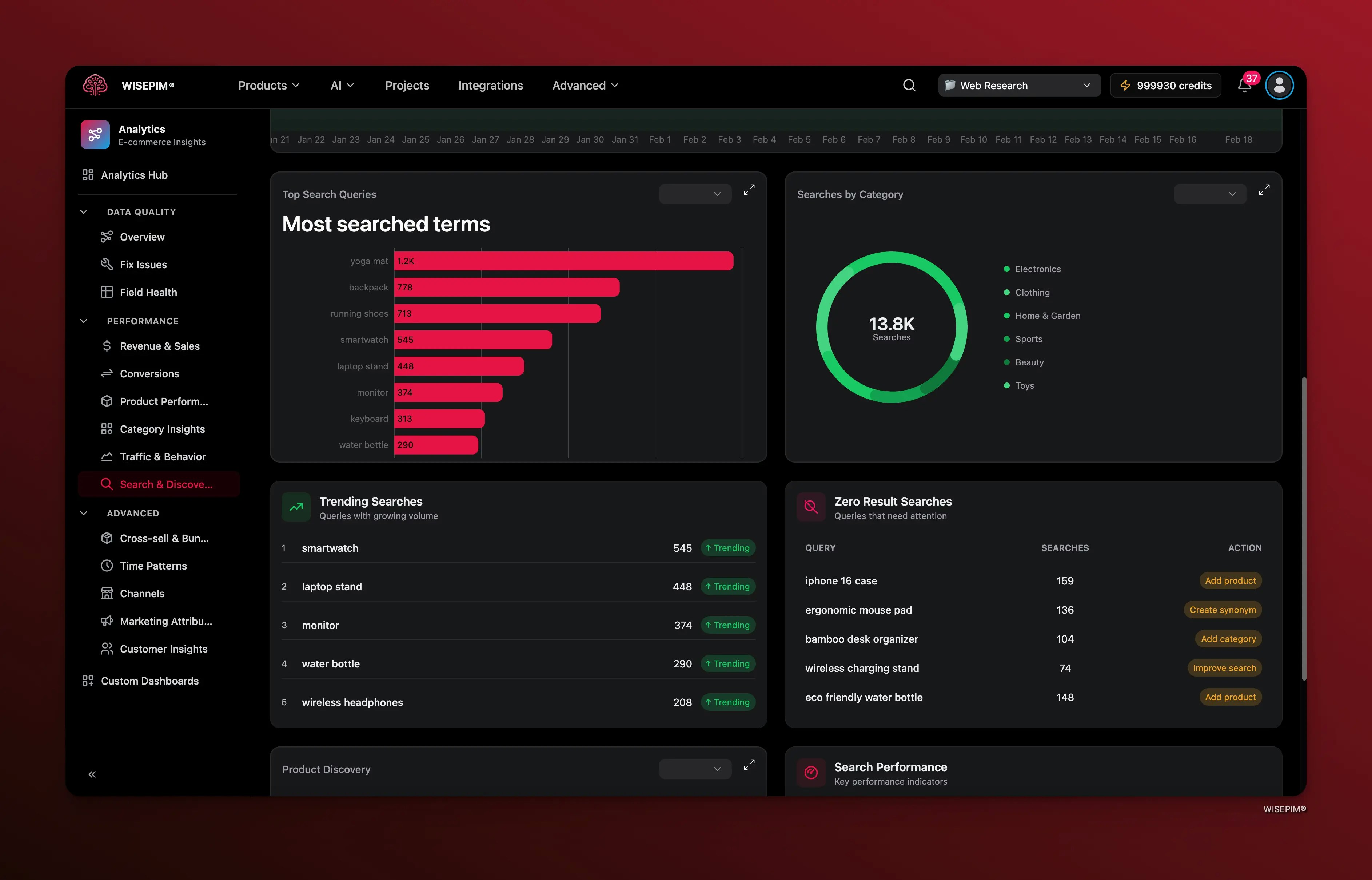
Task: Click the search magnifier icon in header
Action: 909,85
